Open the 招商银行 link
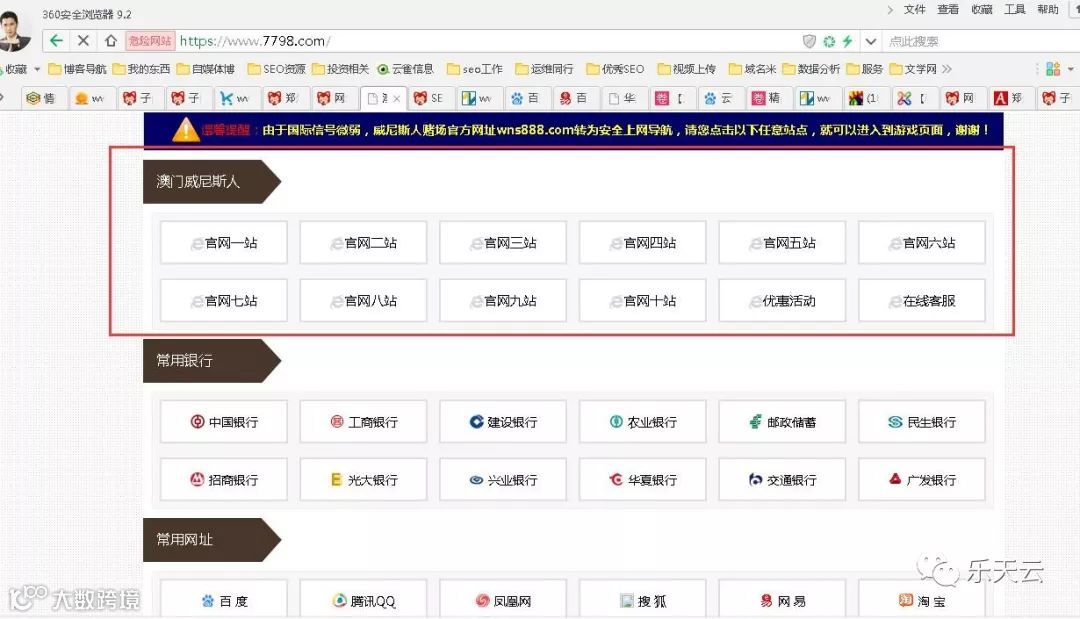 coord(224,480)
